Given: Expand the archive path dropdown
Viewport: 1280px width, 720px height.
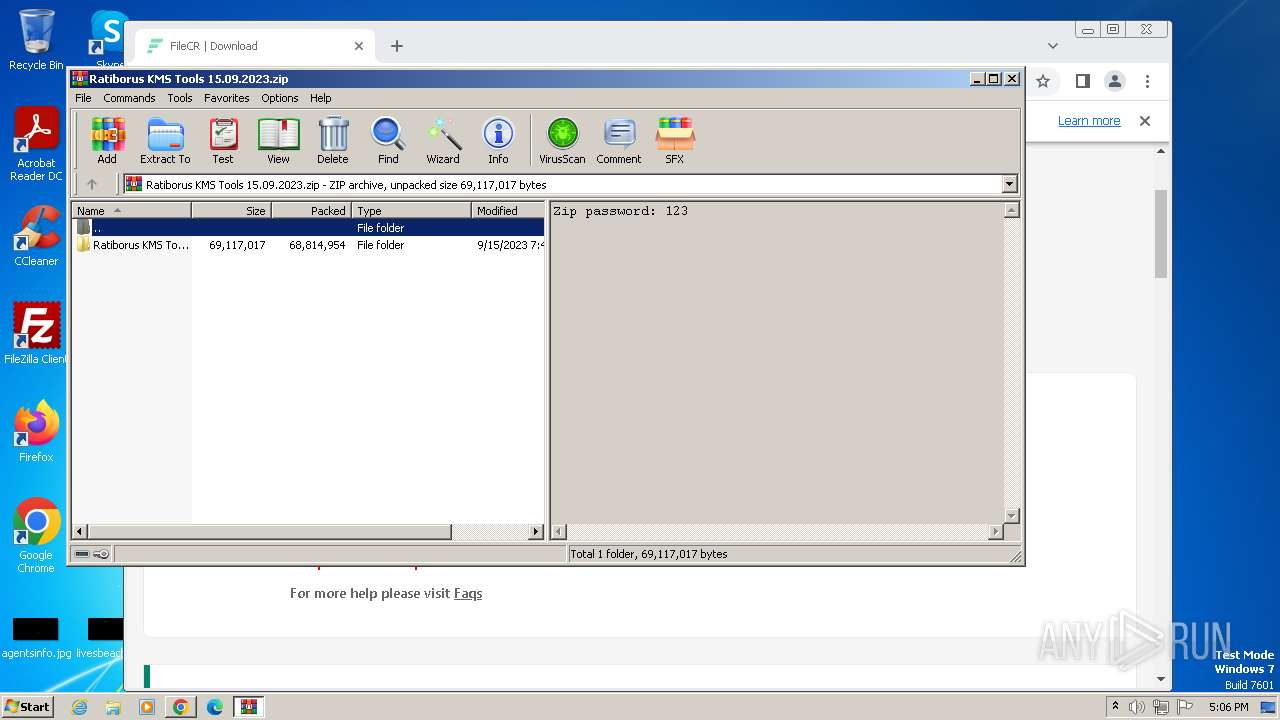Looking at the screenshot, I should point(1009,184).
